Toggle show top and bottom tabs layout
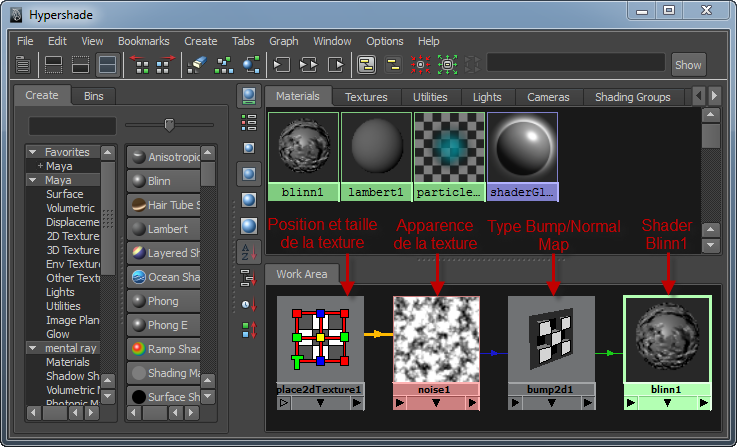 (106, 64)
